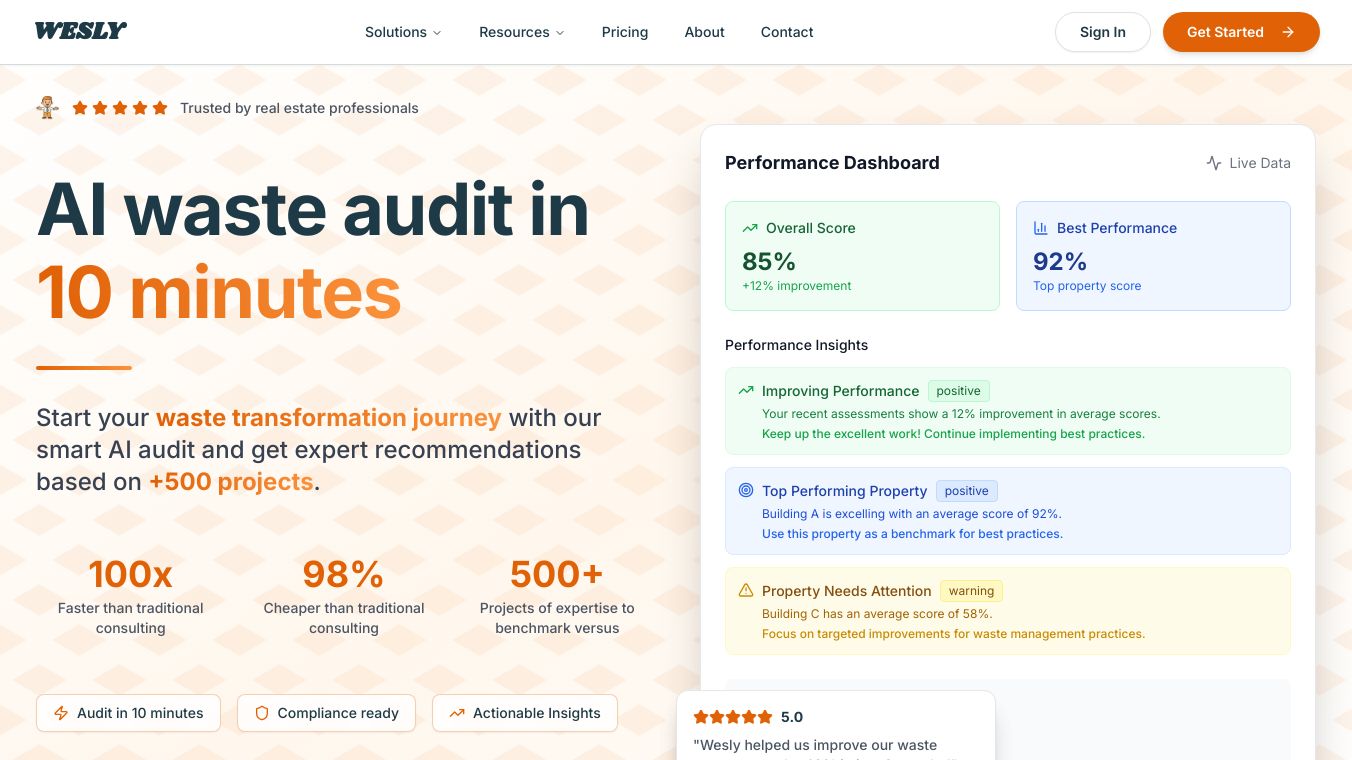
Task: Click the +500 projects highlighted text
Action: tap(231, 481)
